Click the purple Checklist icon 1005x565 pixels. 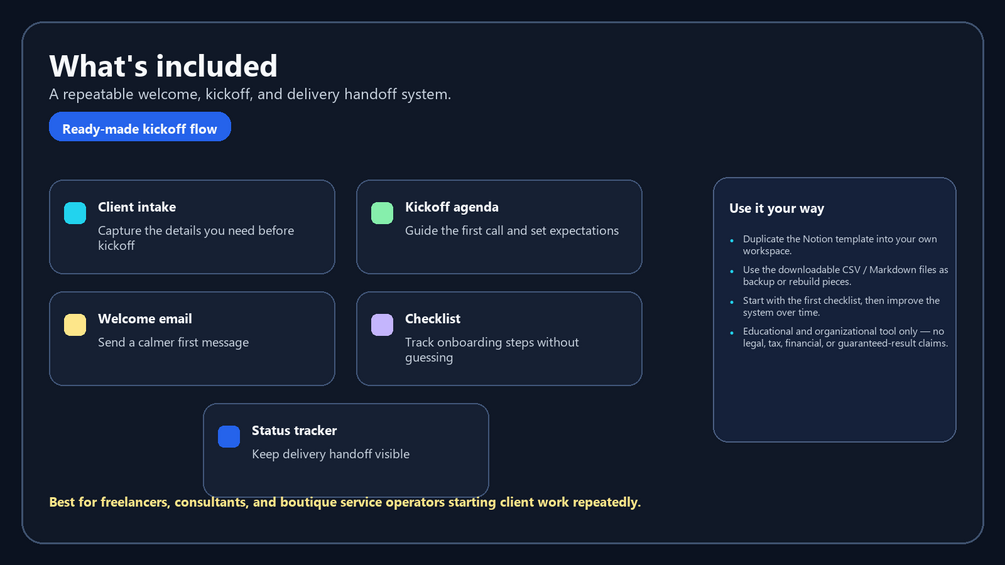[382, 325]
